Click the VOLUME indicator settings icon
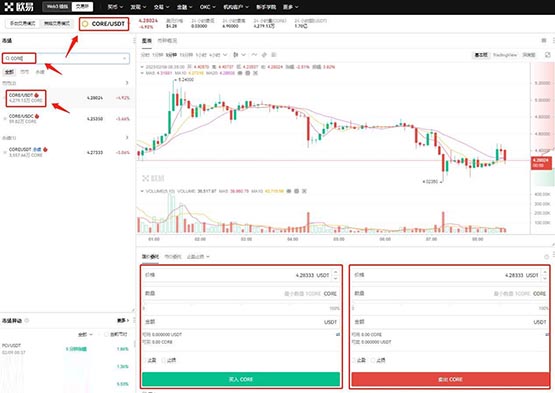Screen dimensions: 555x393 click(x=297, y=191)
